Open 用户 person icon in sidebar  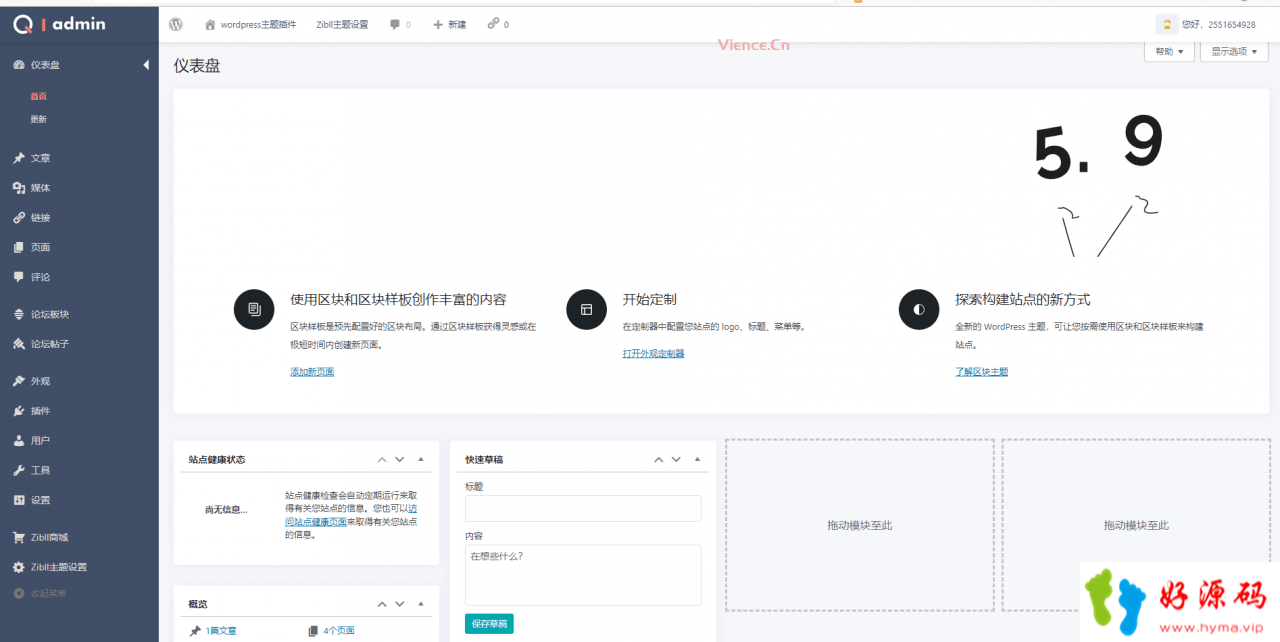pyautogui.click(x=19, y=440)
